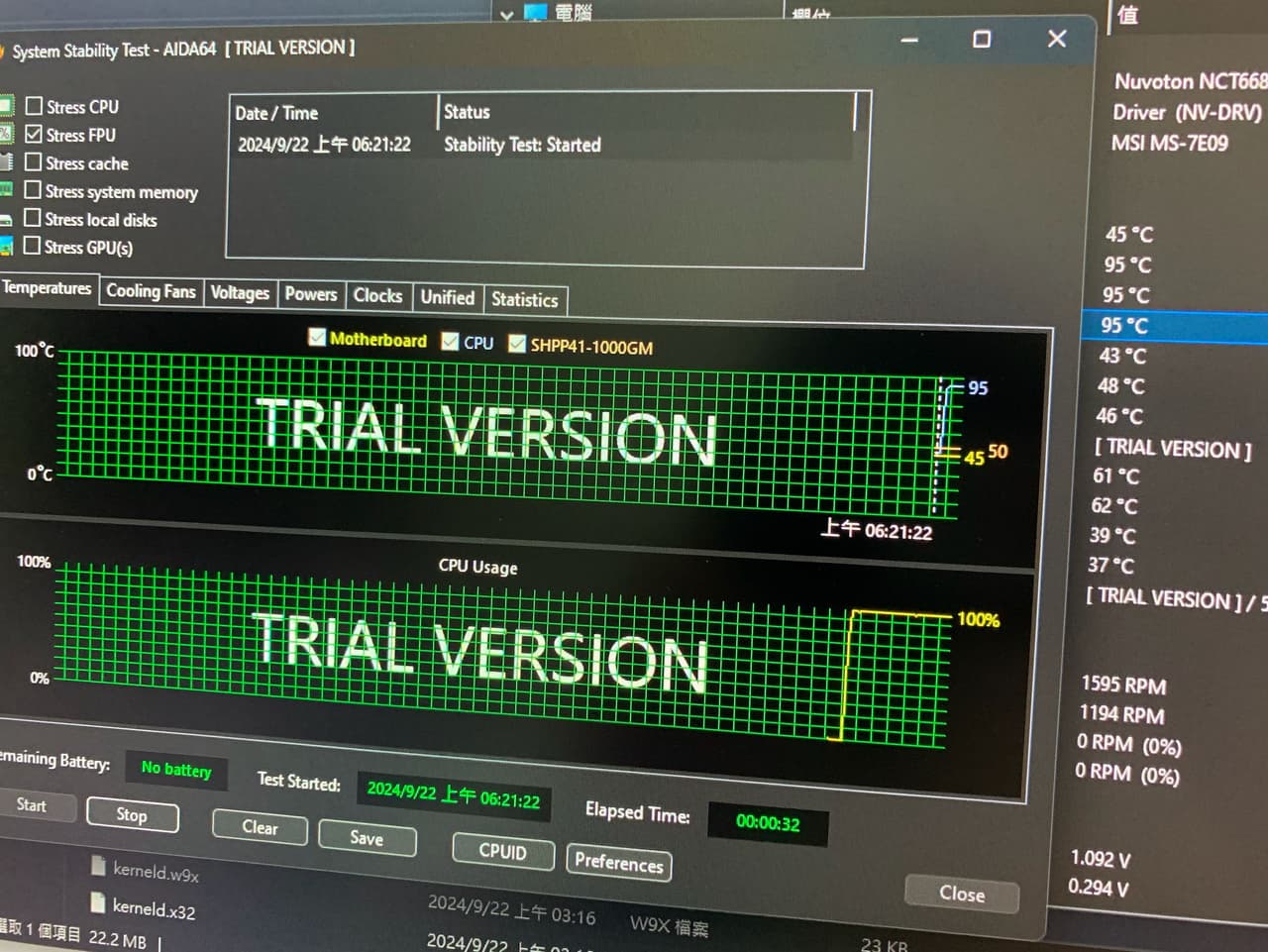The image size is (1268, 952).
Task: Select the Statistics tab
Action: (x=524, y=300)
